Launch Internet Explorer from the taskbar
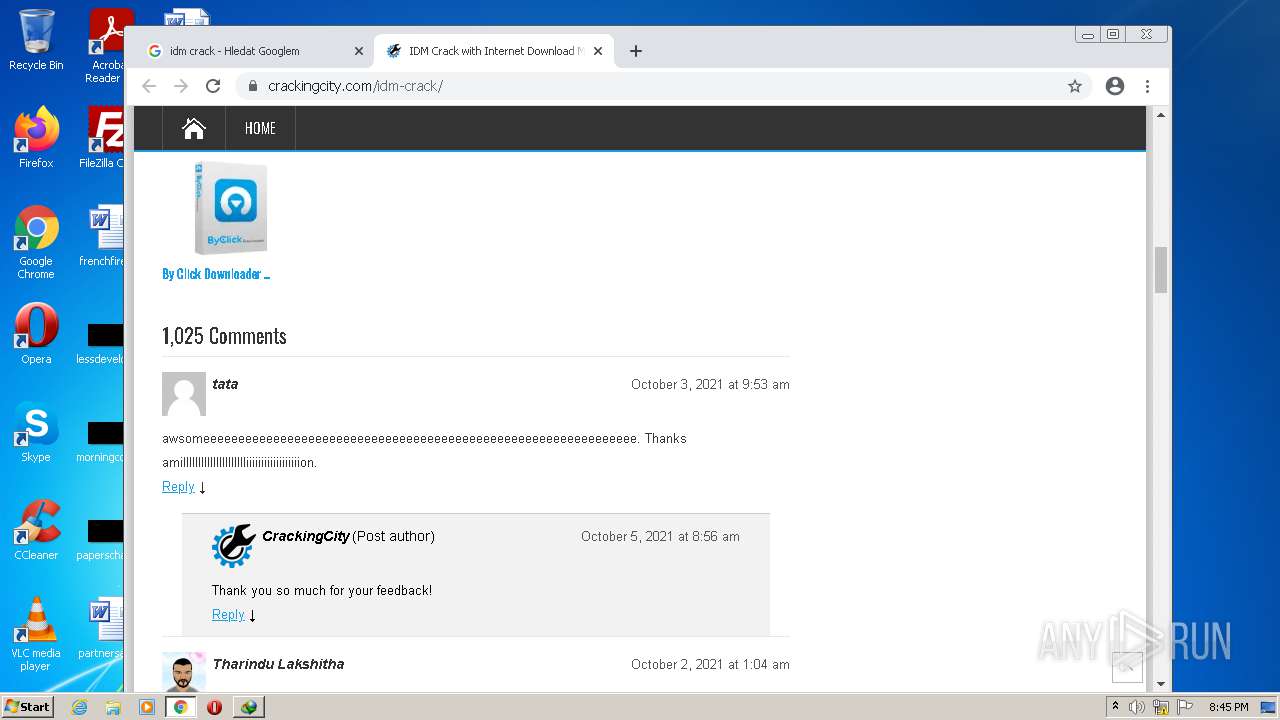 [x=79, y=707]
